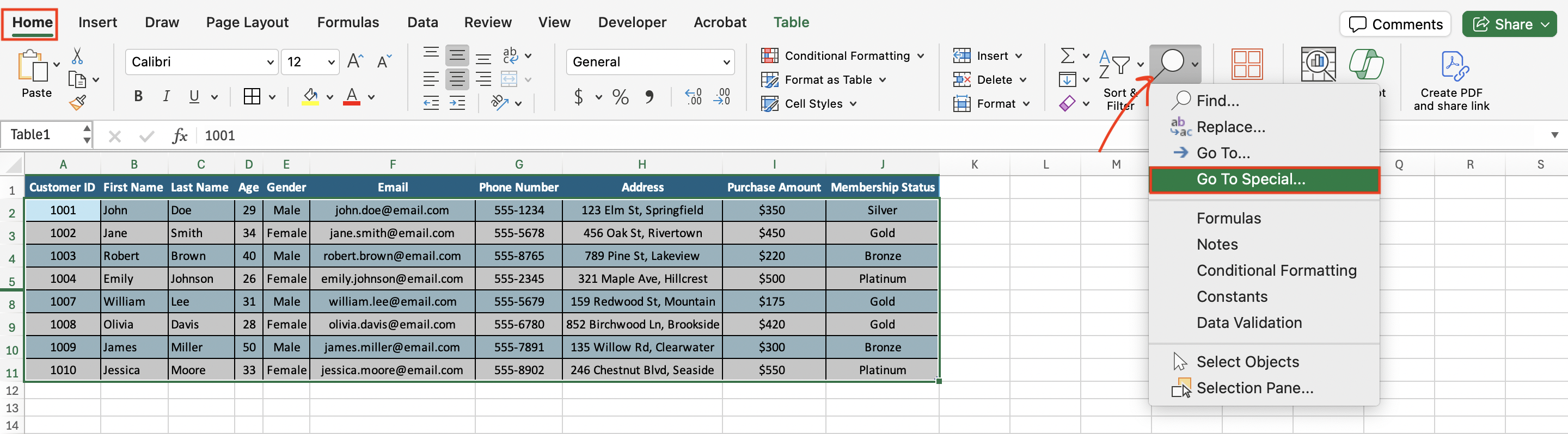The image size is (1568, 434).
Task: Toggle middle vertical alignment
Action: pyautogui.click(x=457, y=56)
